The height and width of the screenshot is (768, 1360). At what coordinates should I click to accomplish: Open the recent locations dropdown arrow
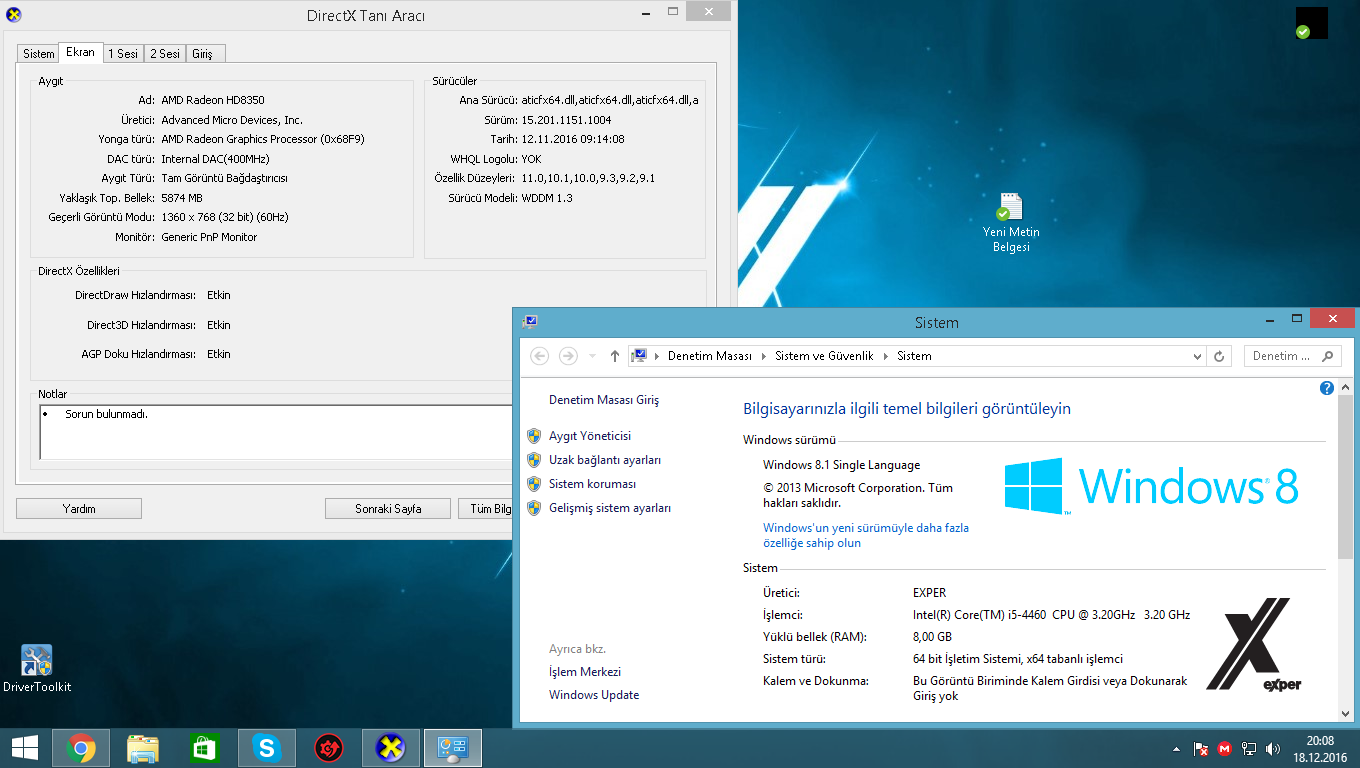point(593,356)
